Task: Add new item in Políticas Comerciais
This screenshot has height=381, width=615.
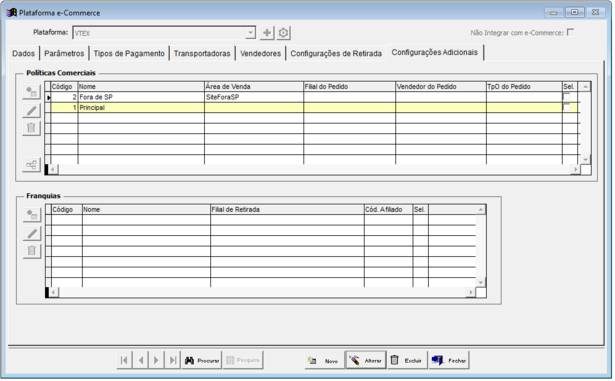Action: pyautogui.click(x=31, y=92)
